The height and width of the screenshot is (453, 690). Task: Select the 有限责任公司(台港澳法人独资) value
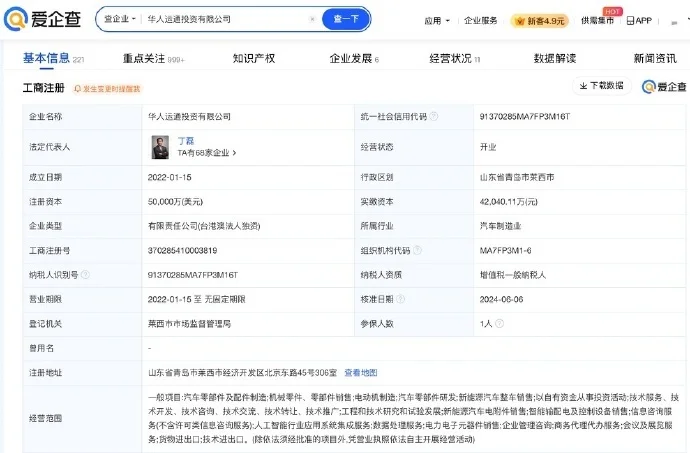(x=204, y=226)
